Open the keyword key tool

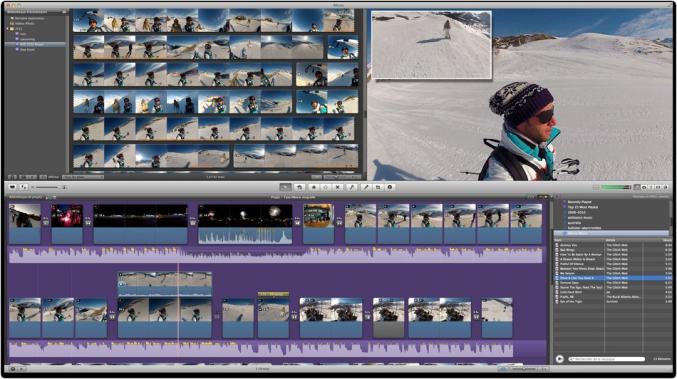(x=352, y=187)
